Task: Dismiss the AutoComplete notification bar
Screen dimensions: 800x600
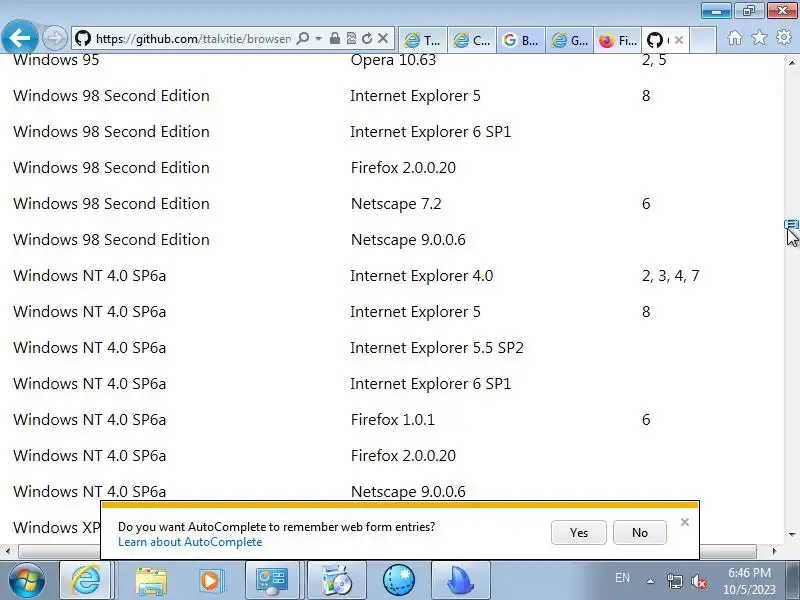Action: [x=685, y=522]
